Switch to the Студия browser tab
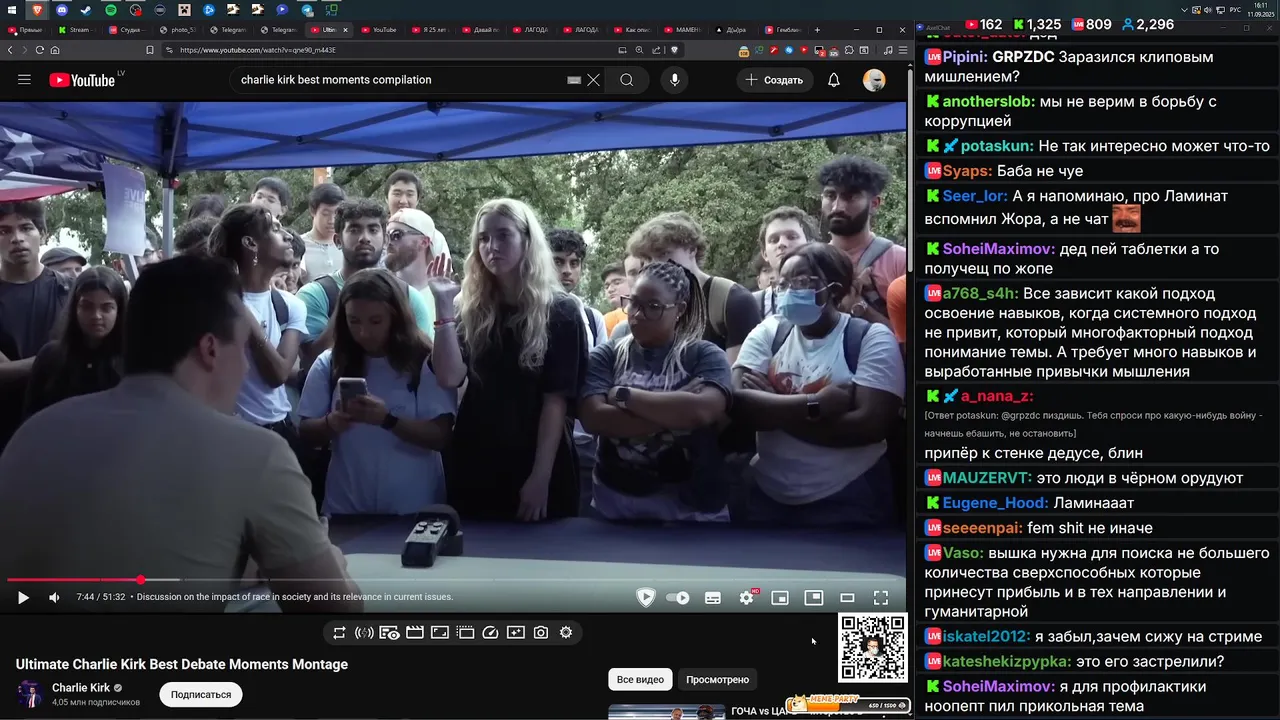This screenshot has width=1280, height=720. [126, 30]
